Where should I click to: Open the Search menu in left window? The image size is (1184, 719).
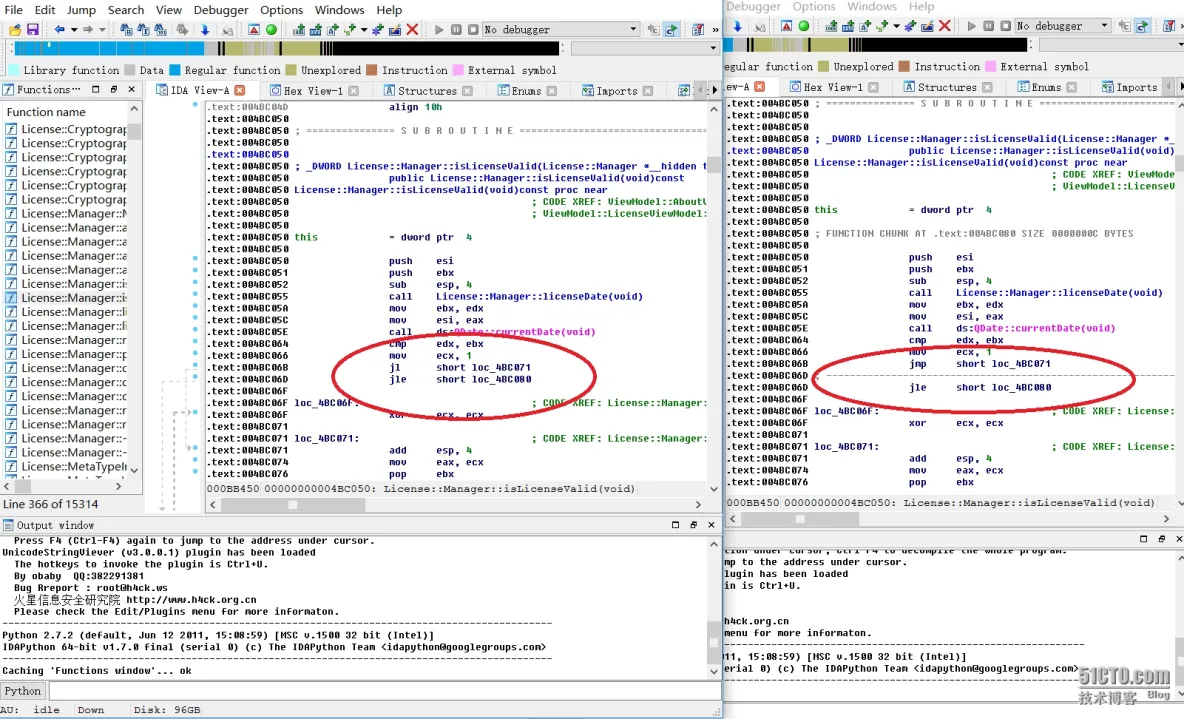point(125,10)
